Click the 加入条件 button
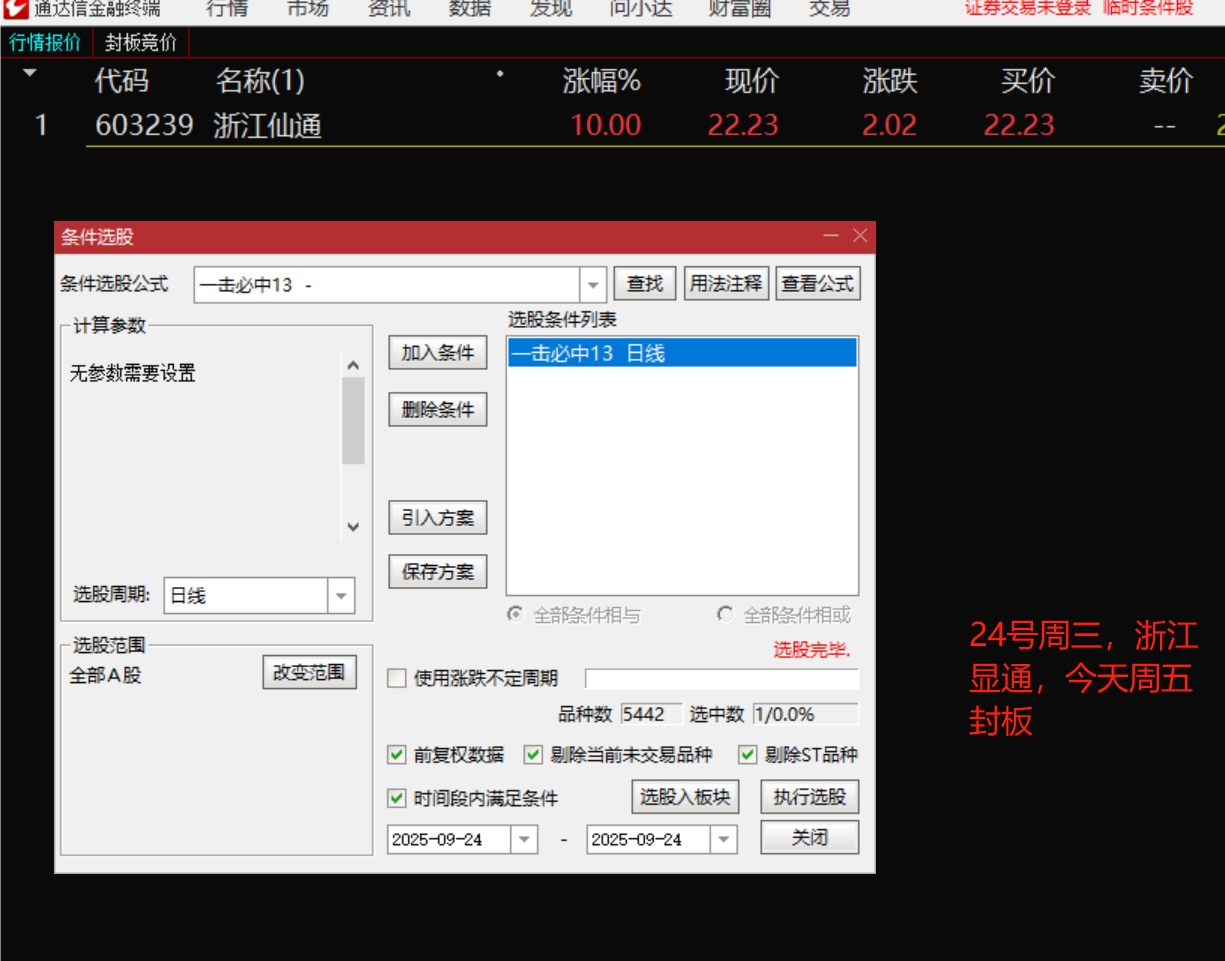This screenshot has width=1225, height=961. (438, 353)
